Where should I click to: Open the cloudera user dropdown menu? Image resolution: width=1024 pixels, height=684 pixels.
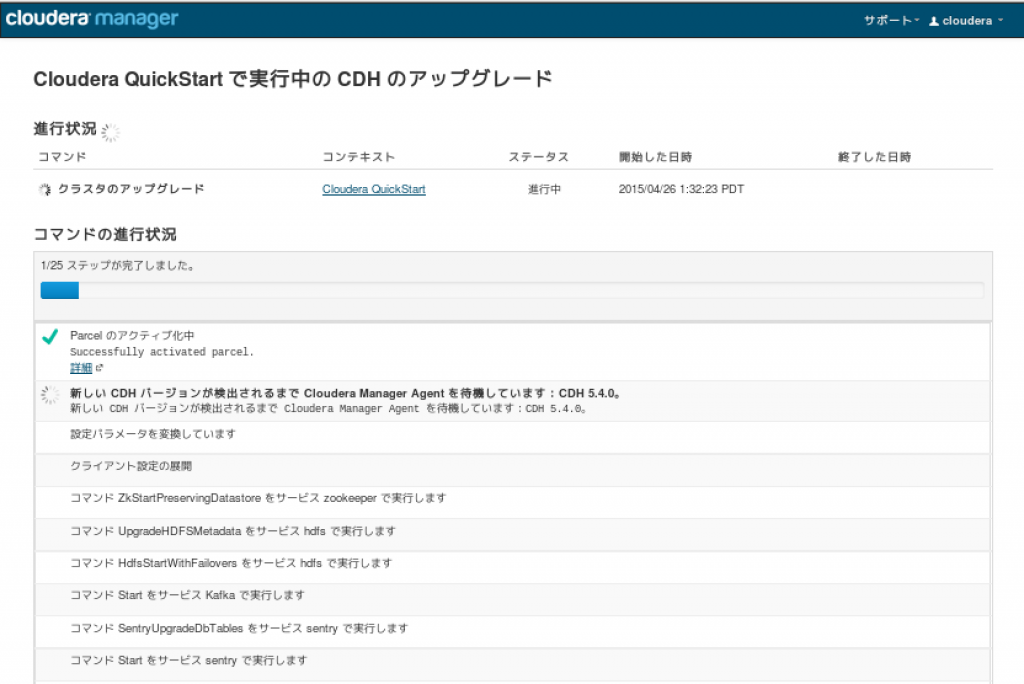(966, 20)
